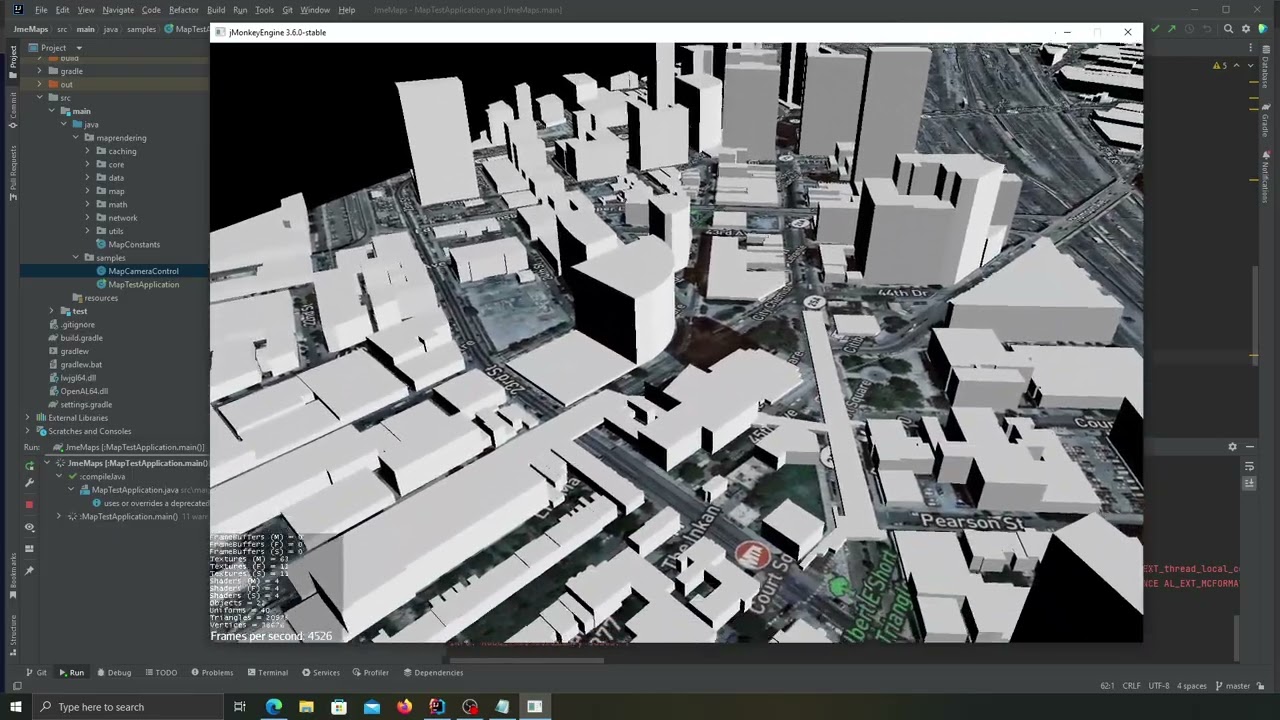Image resolution: width=1280 pixels, height=720 pixels.
Task: Toggle soft-wrap in the console output
Action: (1250, 467)
